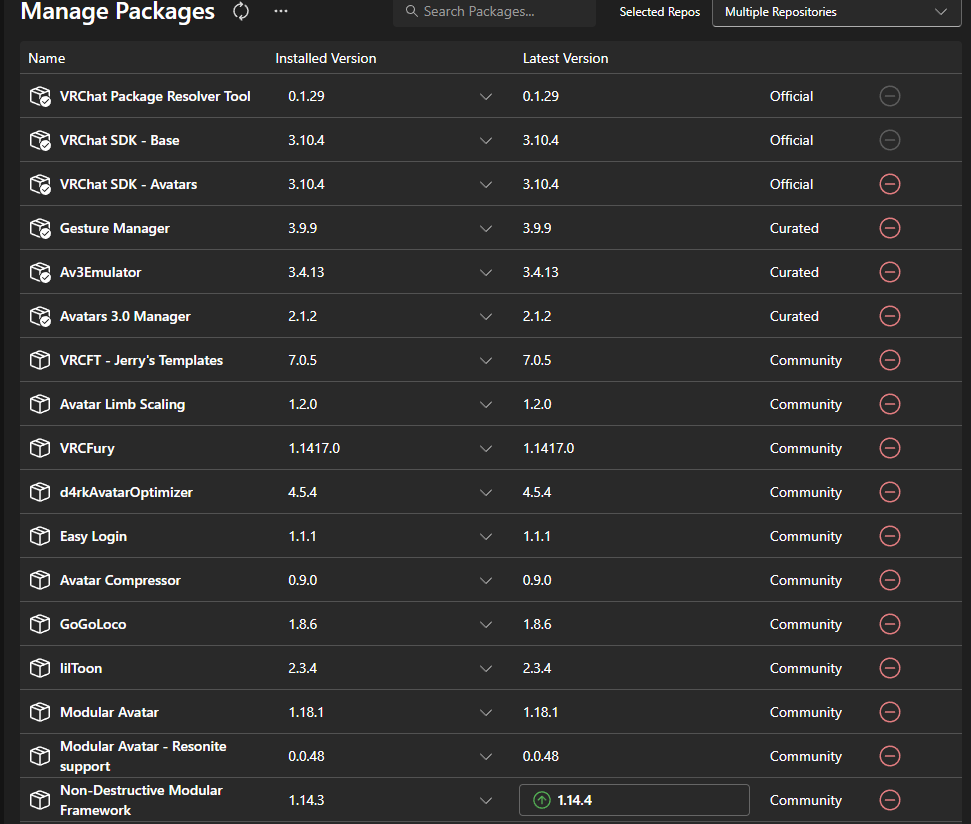This screenshot has width=971, height=824.
Task: Click the Official label for VRChat SDK - Avatars
Action: (791, 184)
